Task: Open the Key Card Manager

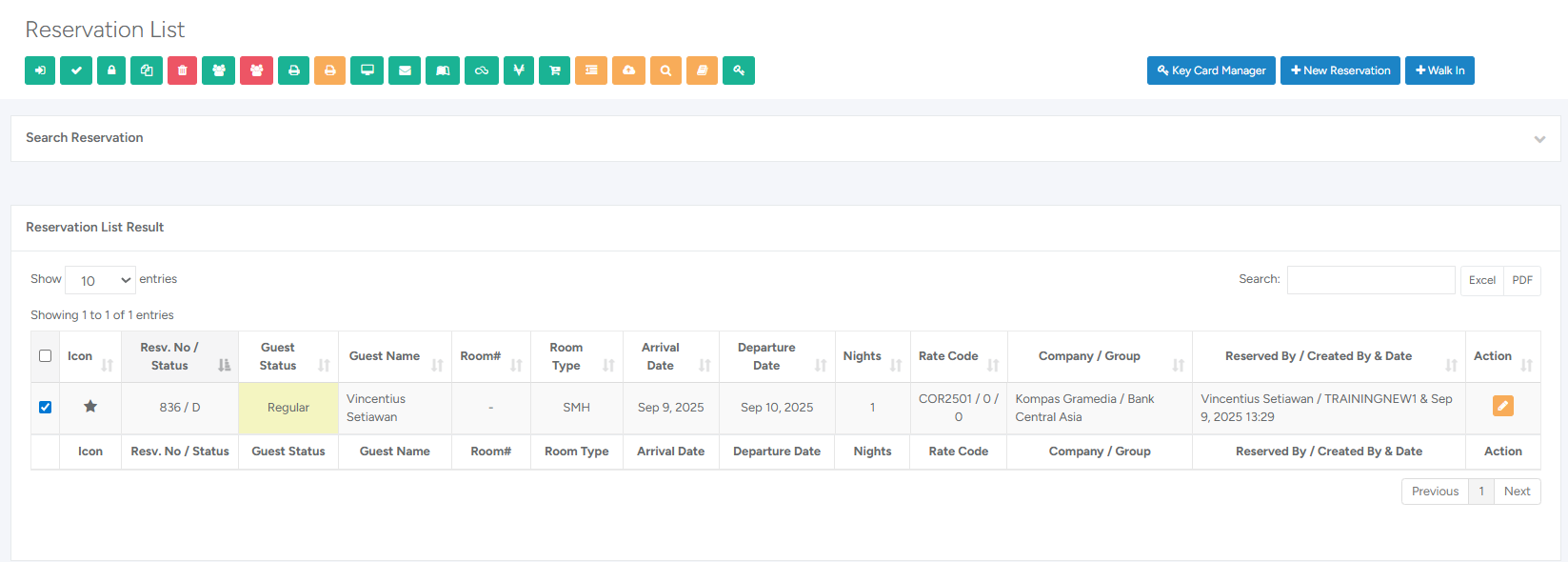Action: point(1211,70)
